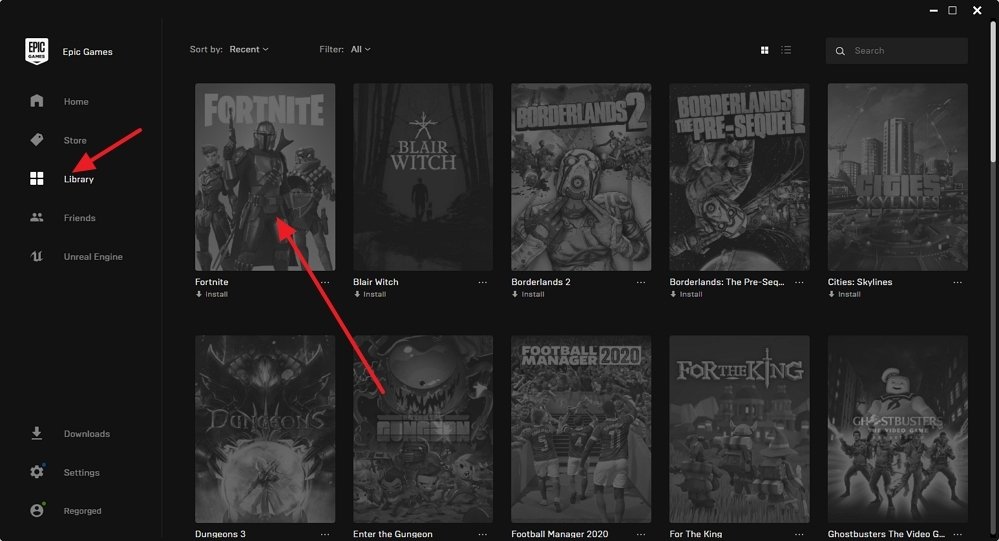Select the Cities Skylines cover art
This screenshot has width=999, height=541.
tap(898, 177)
